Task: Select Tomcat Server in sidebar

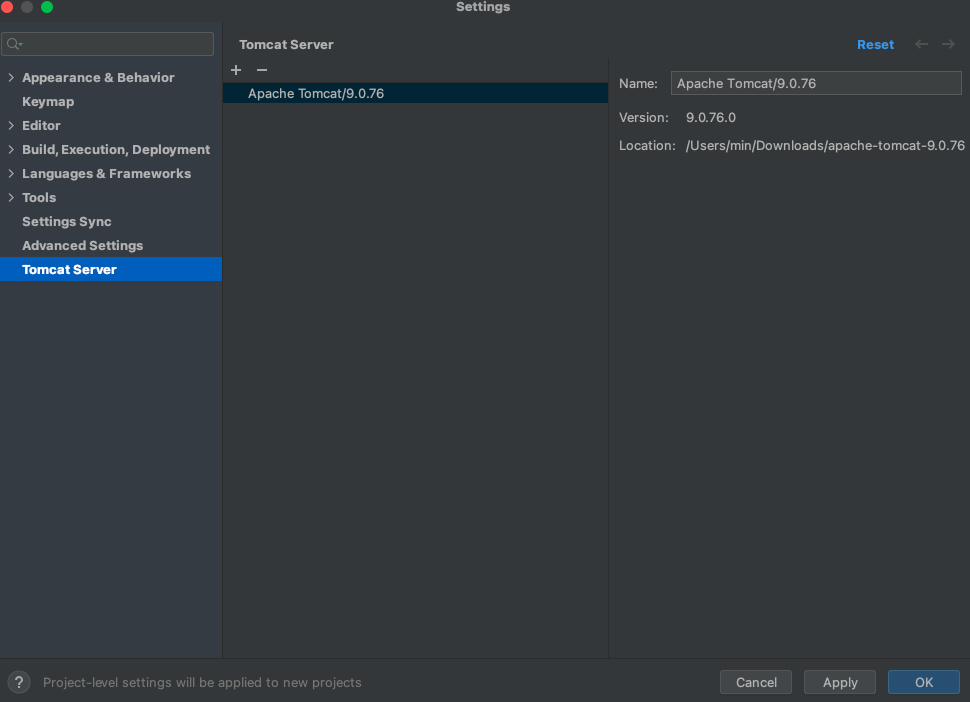Action: click(x=111, y=269)
